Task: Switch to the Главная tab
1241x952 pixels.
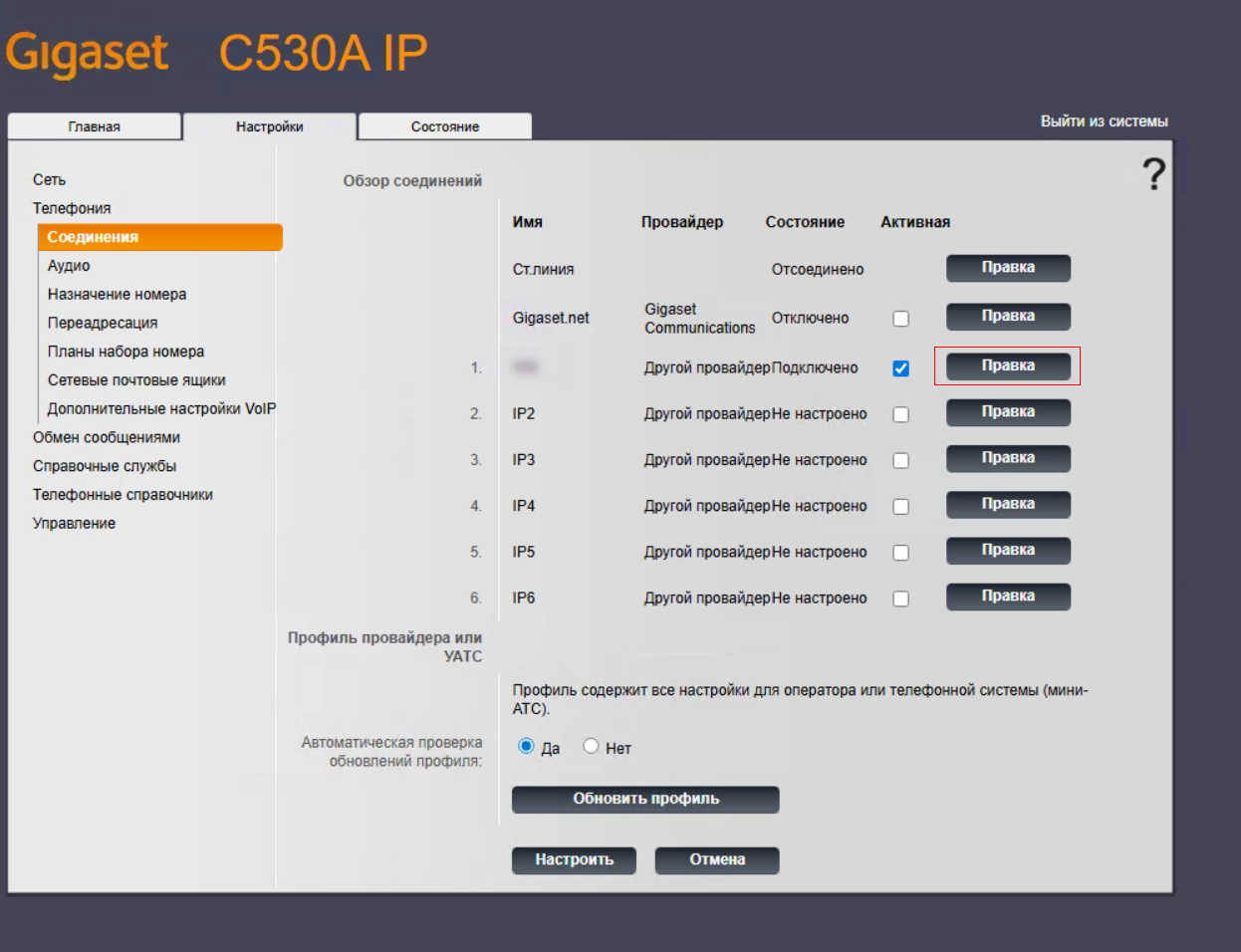Action: tap(94, 126)
